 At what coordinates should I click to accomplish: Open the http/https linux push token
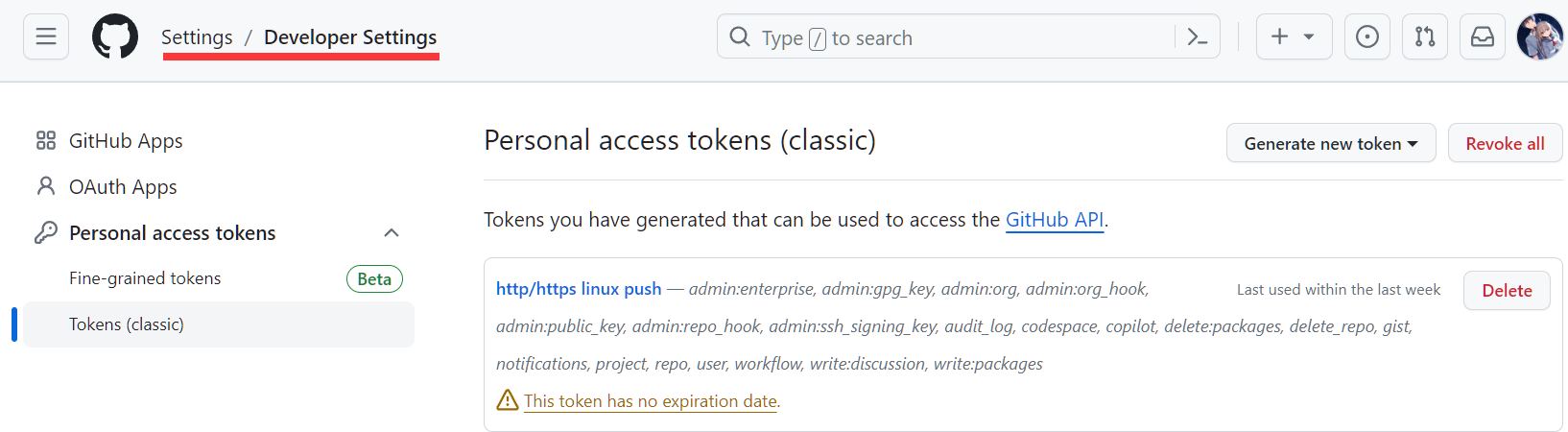[579, 289]
